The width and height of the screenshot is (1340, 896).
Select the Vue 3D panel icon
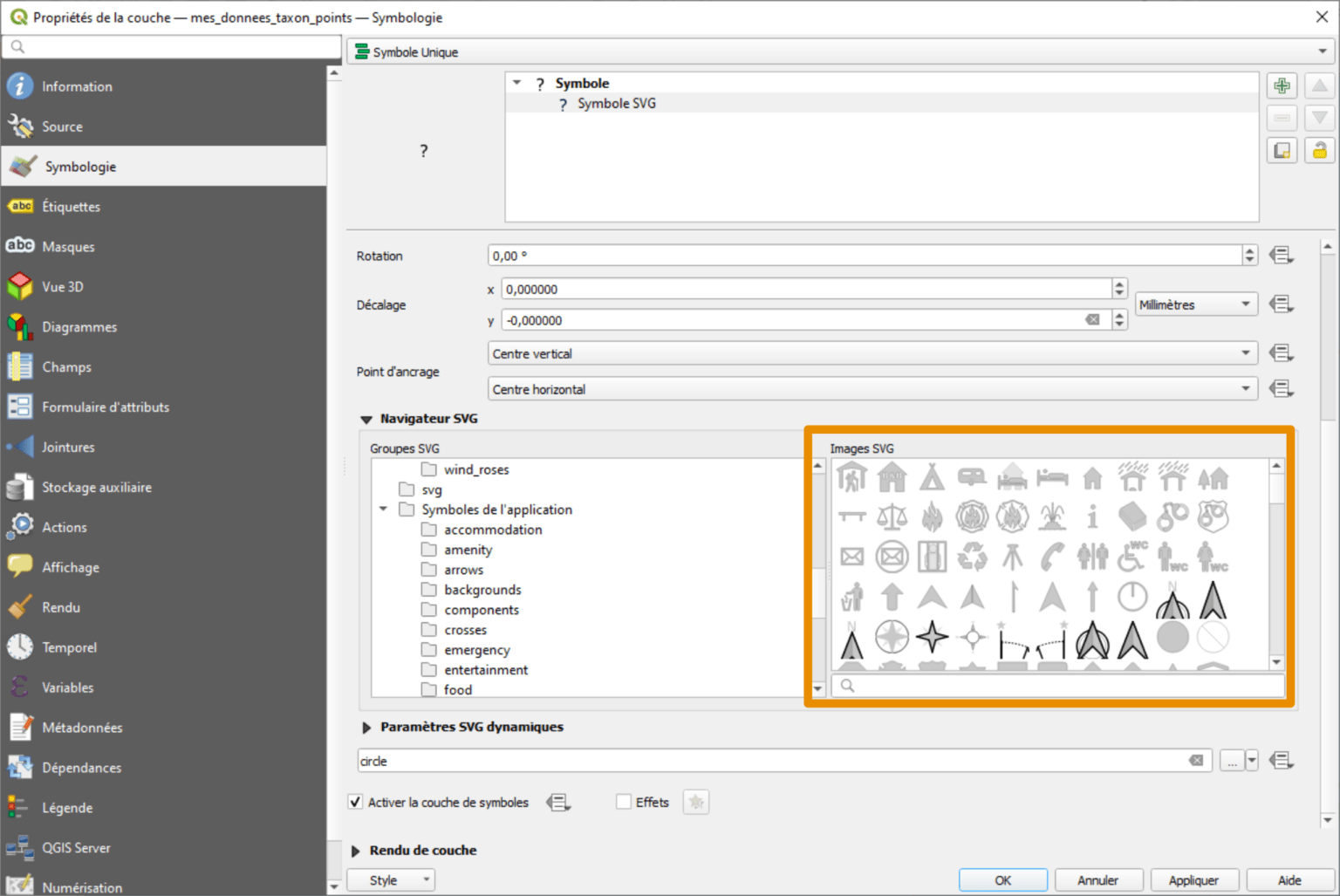tap(19, 286)
